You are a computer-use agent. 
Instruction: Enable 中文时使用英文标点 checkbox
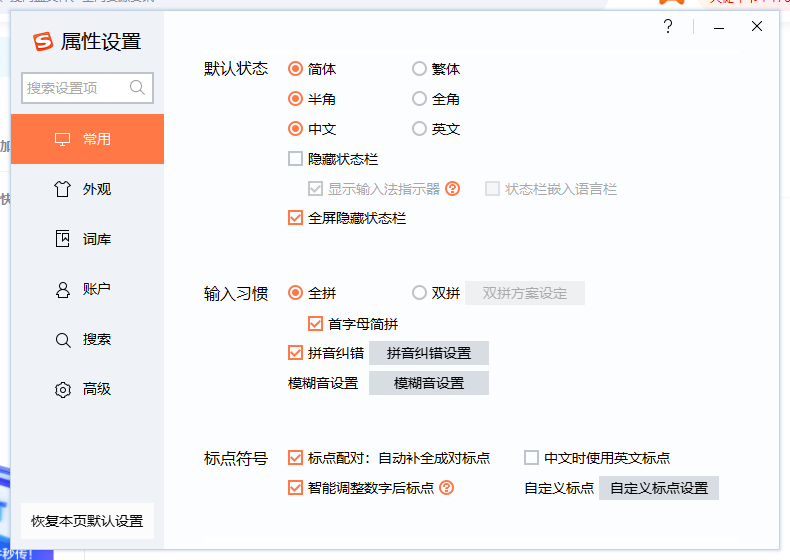[532, 458]
